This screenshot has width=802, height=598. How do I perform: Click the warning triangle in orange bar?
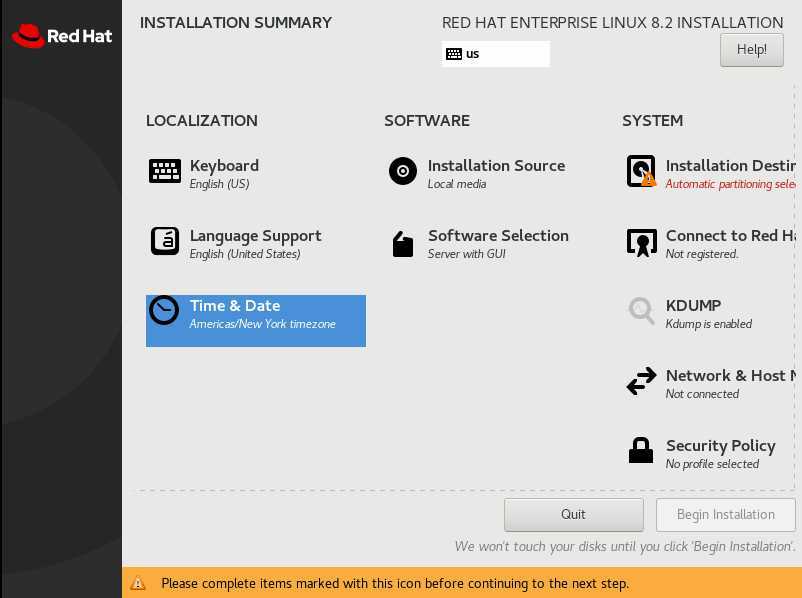pyautogui.click(x=138, y=583)
